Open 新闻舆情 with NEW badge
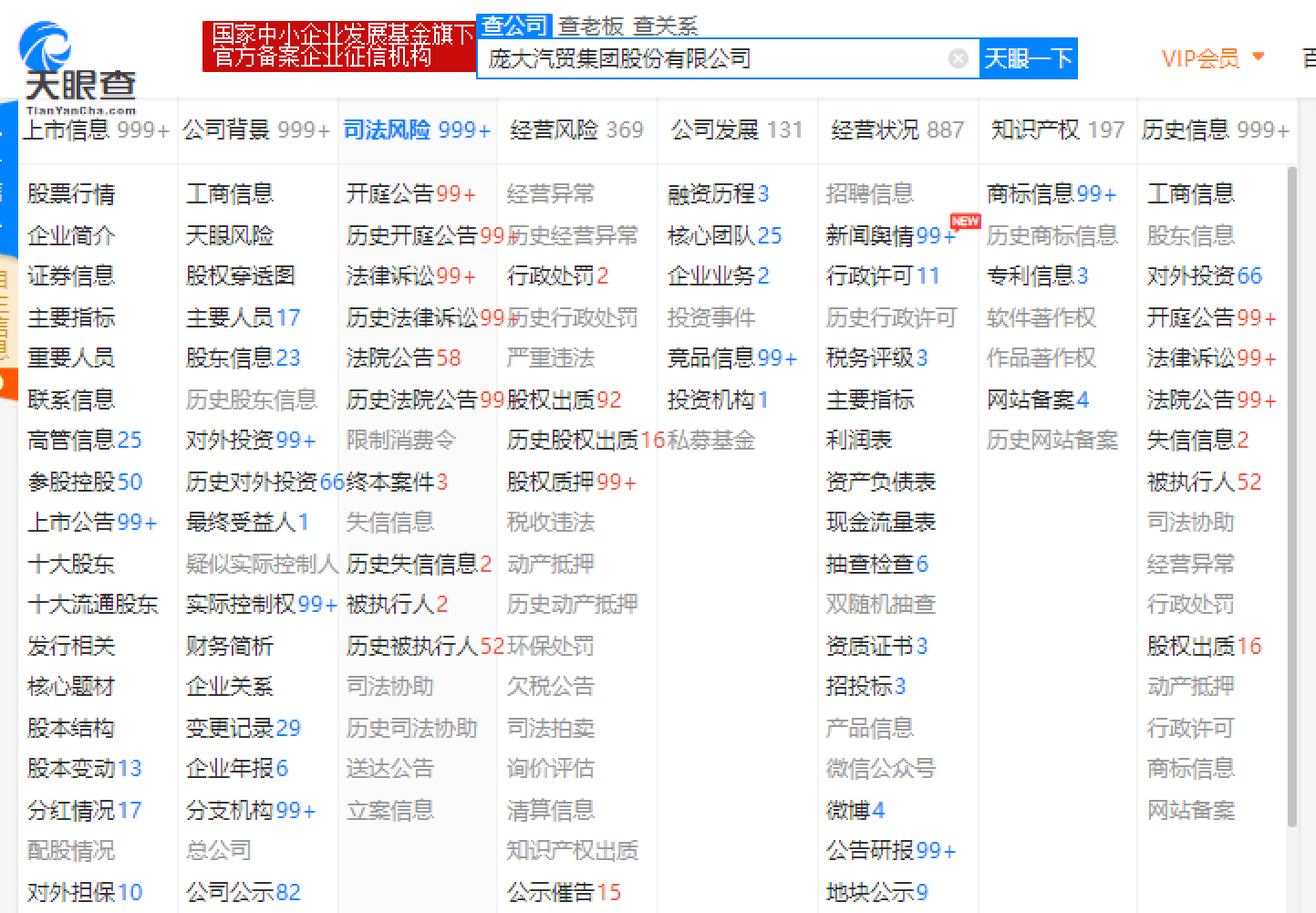Screen dimensions: 1316x913 pos(891,235)
